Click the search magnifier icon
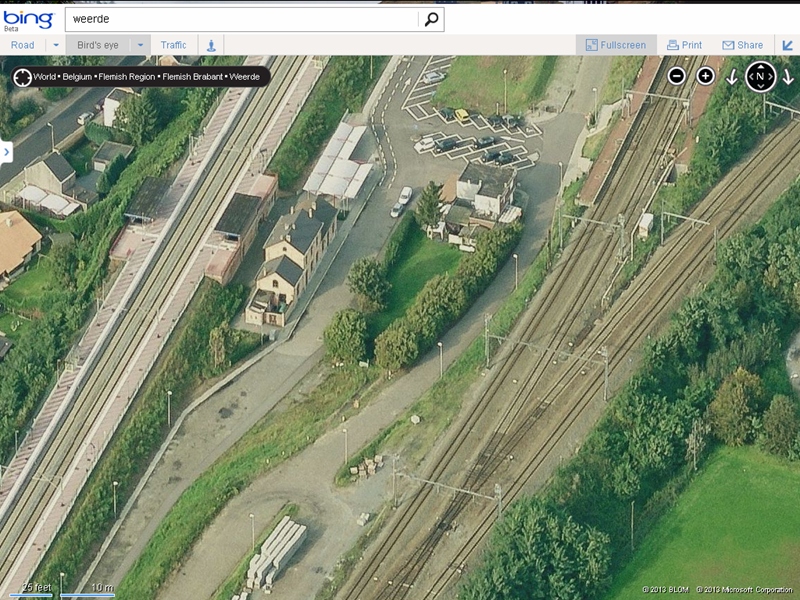 pyautogui.click(x=430, y=19)
